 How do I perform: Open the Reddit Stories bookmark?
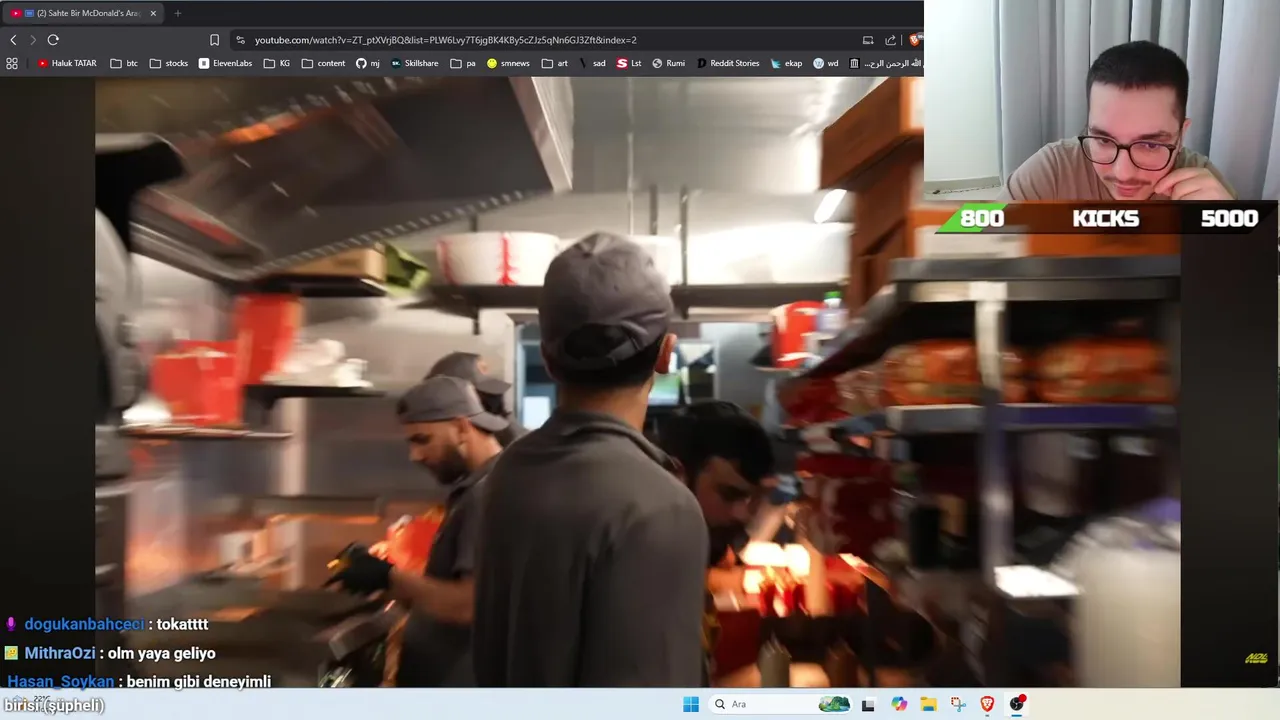point(727,63)
